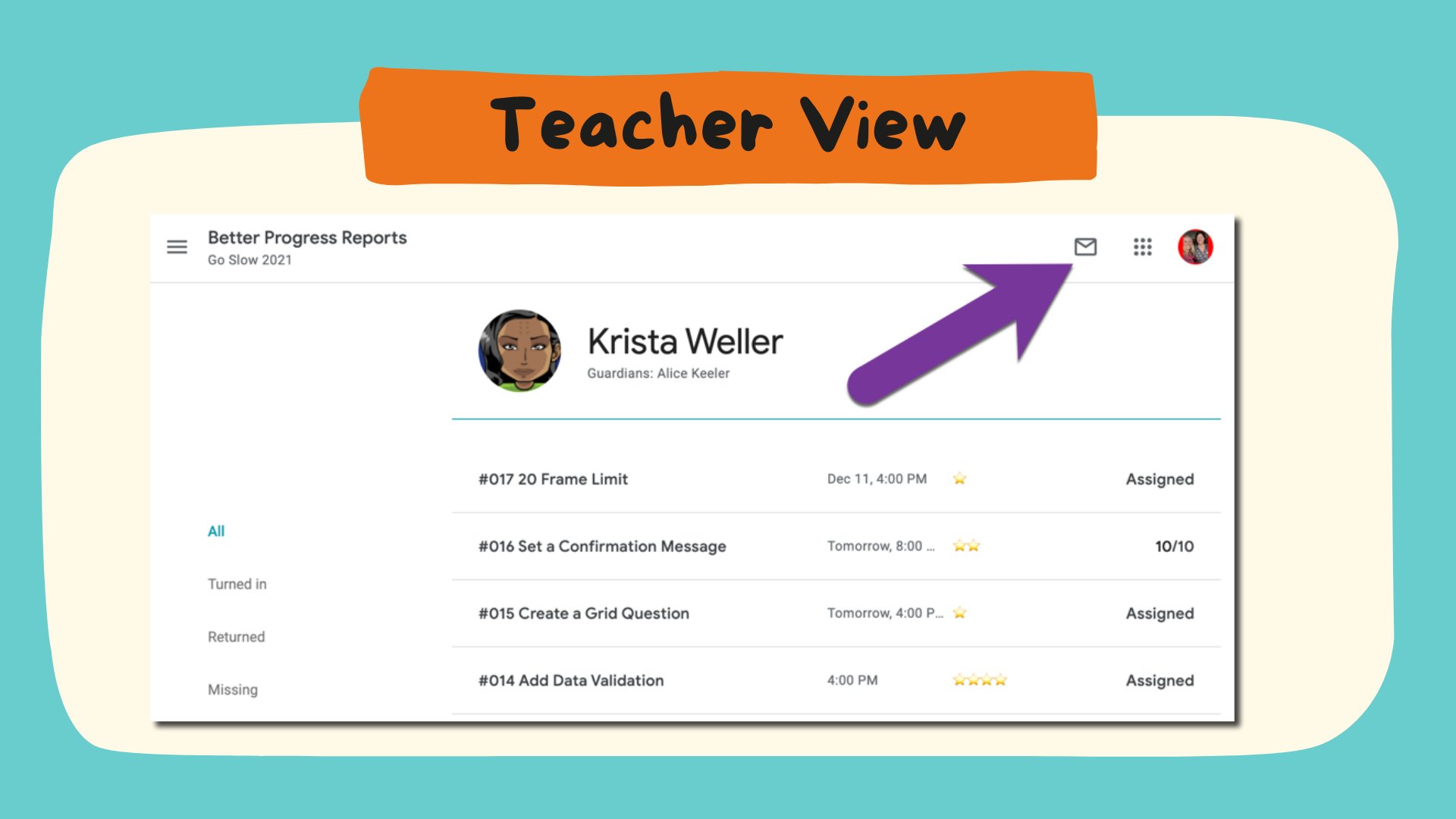Click the double star rating on #016
The width and height of the screenshot is (1456, 819).
pos(966,547)
